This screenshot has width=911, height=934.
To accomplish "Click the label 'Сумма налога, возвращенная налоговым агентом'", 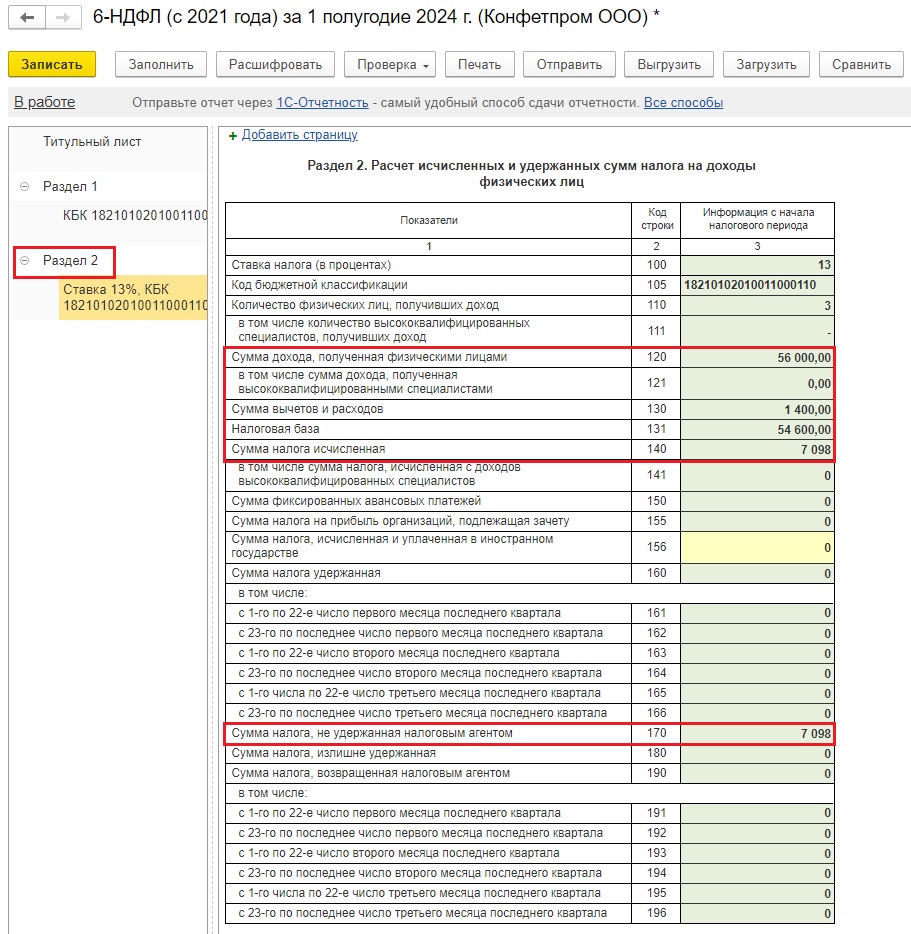I will tap(371, 773).
